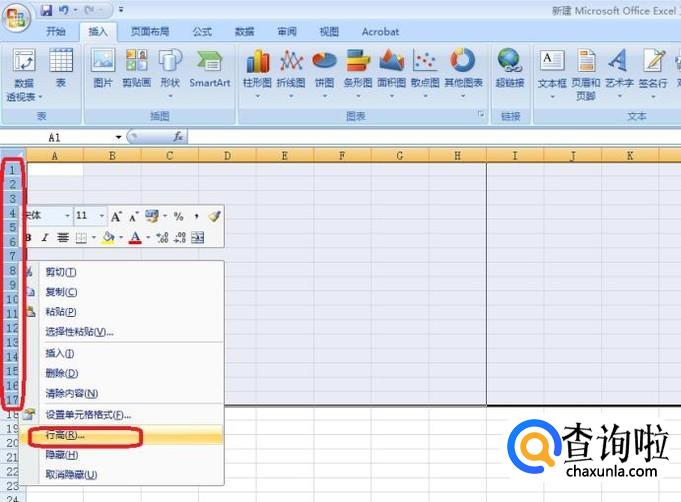Expand the accounting format dropdown arrow
681x502 pixels.
[x=165, y=216]
